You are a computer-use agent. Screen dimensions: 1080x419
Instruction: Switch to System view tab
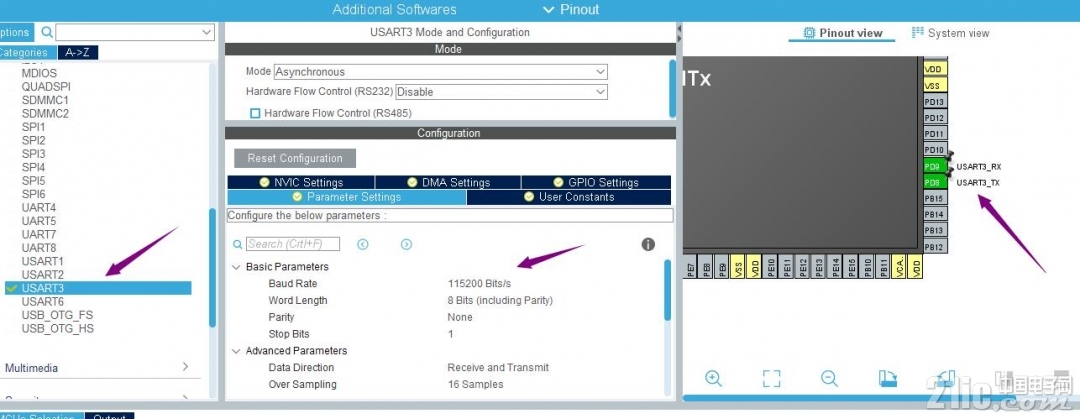tap(950, 33)
